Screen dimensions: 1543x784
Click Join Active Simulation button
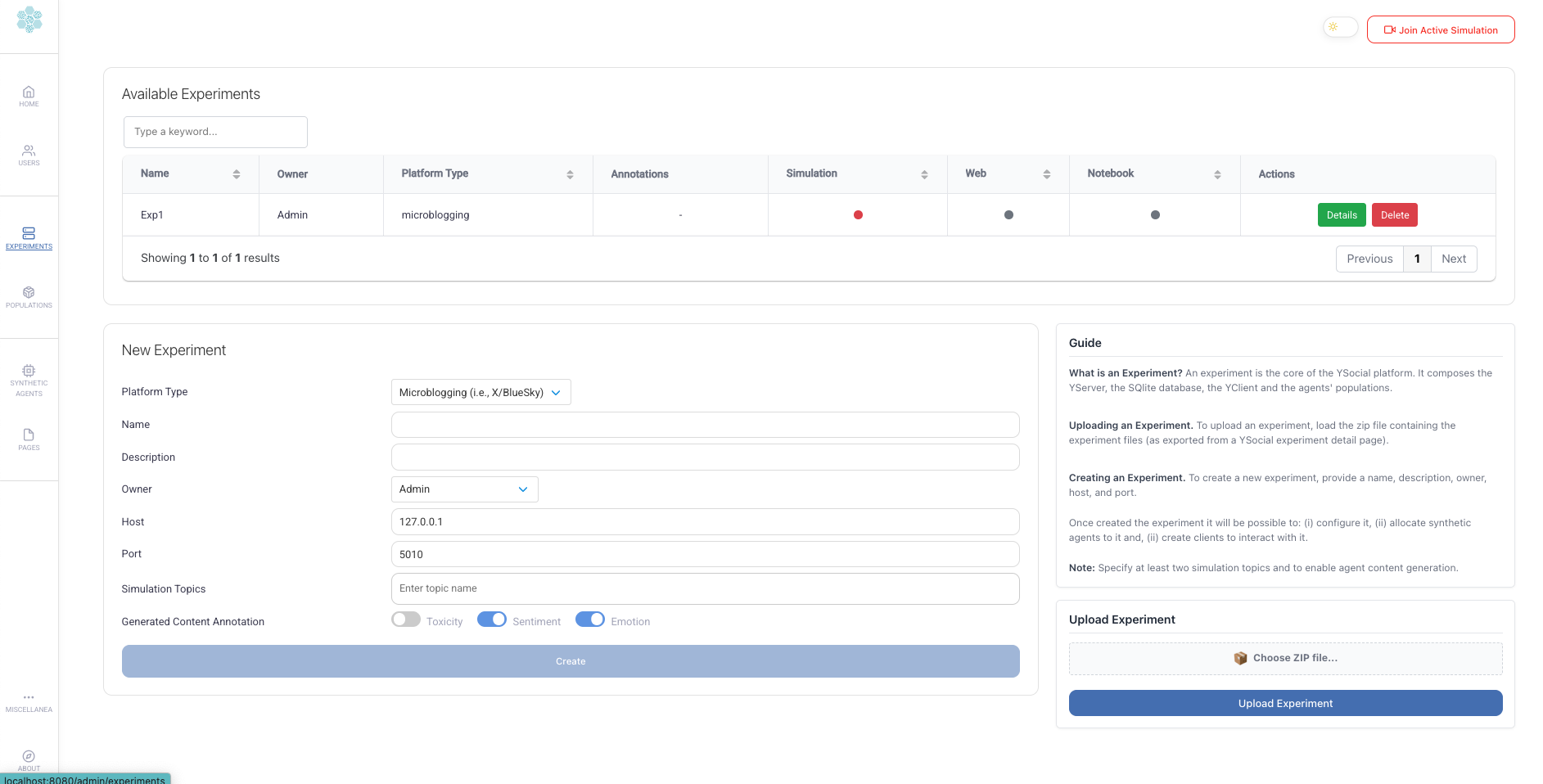click(1441, 30)
